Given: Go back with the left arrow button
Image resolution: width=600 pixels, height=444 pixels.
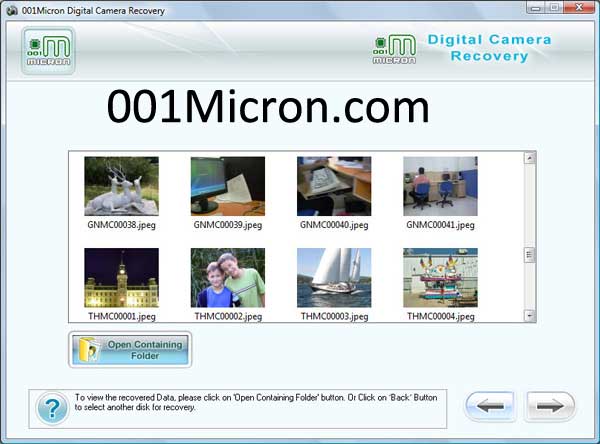Looking at the screenshot, I should click(490, 406).
